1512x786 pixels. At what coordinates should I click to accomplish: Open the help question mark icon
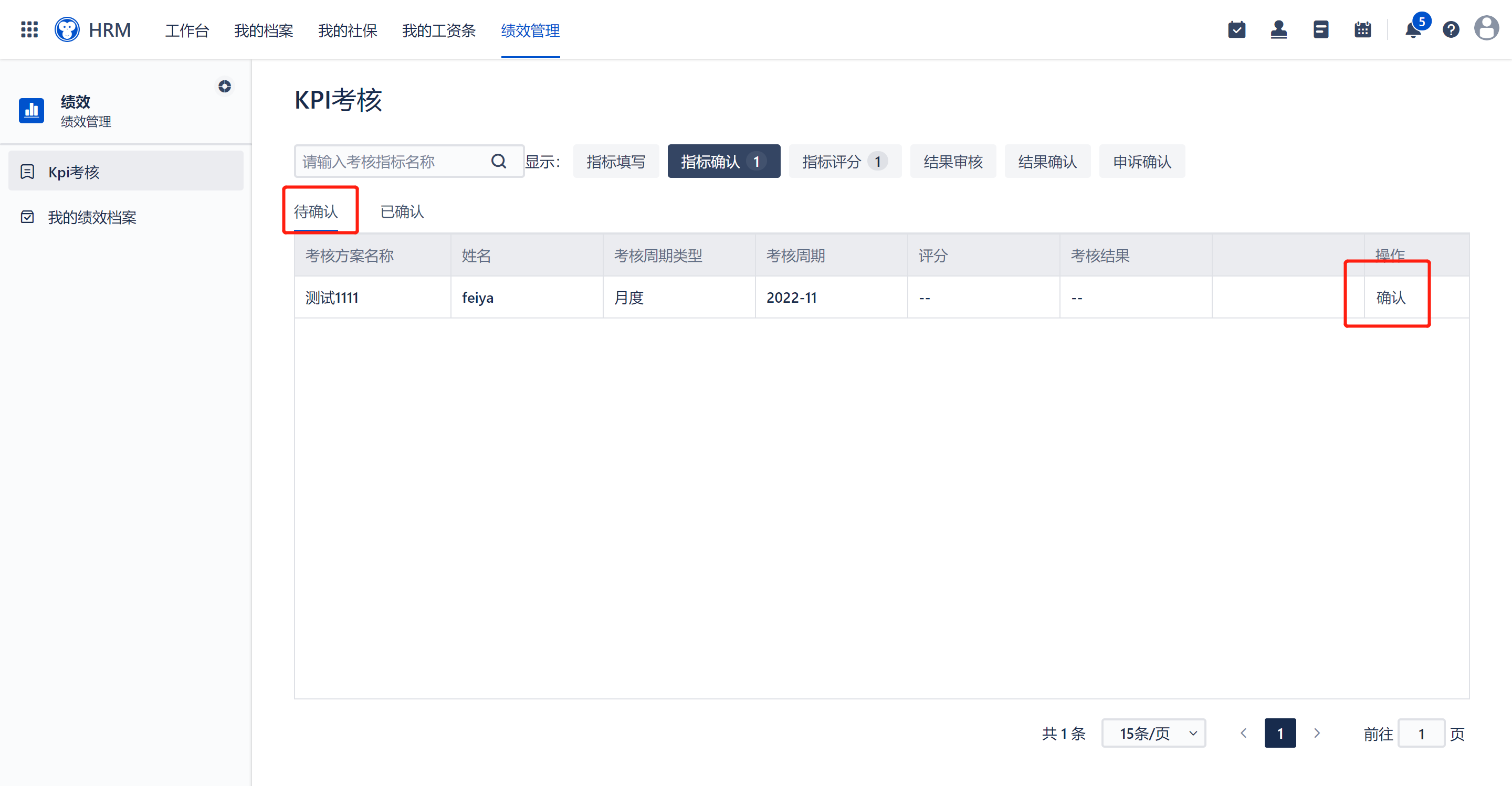click(1451, 29)
